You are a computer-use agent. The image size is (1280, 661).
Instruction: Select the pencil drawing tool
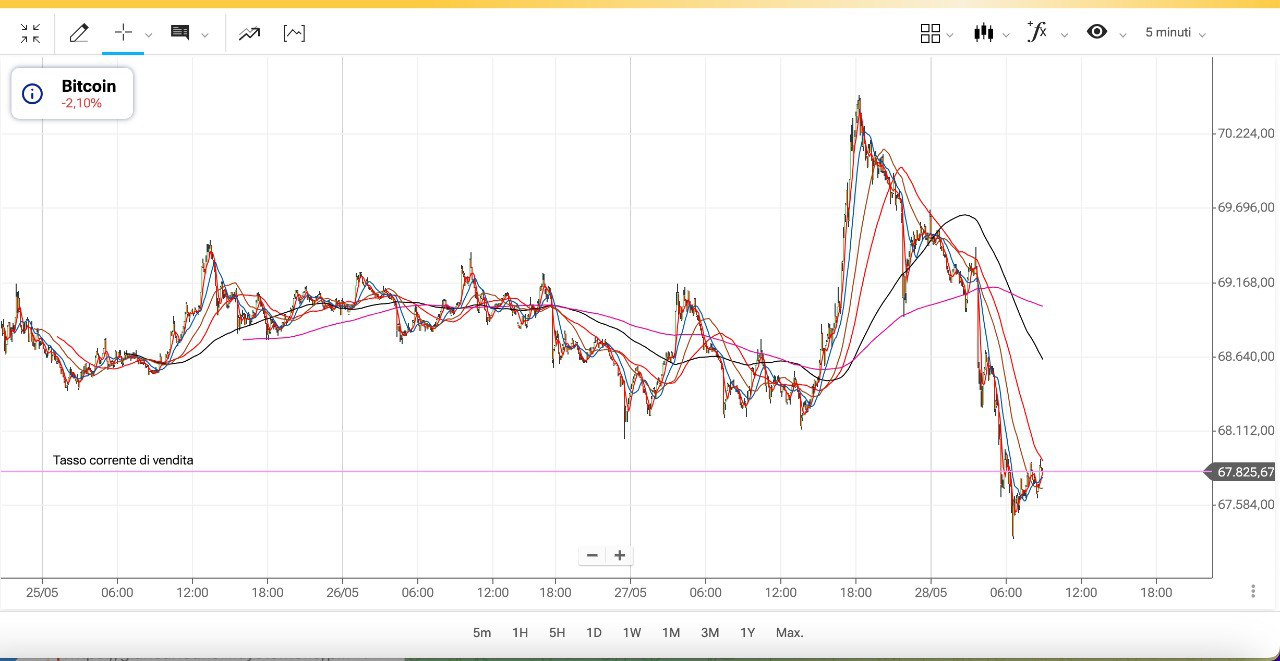click(79, 33)
